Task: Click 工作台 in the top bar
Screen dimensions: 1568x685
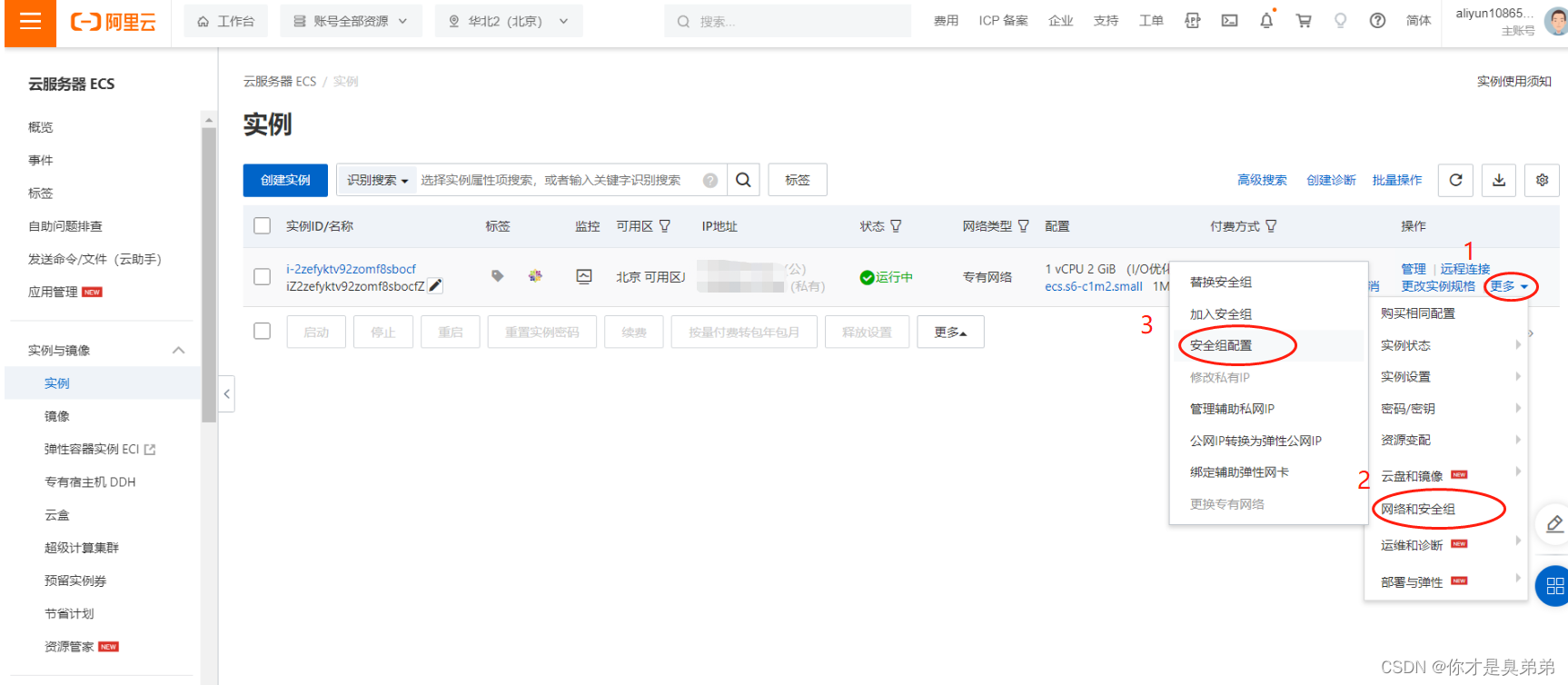Action: [226, 21]
